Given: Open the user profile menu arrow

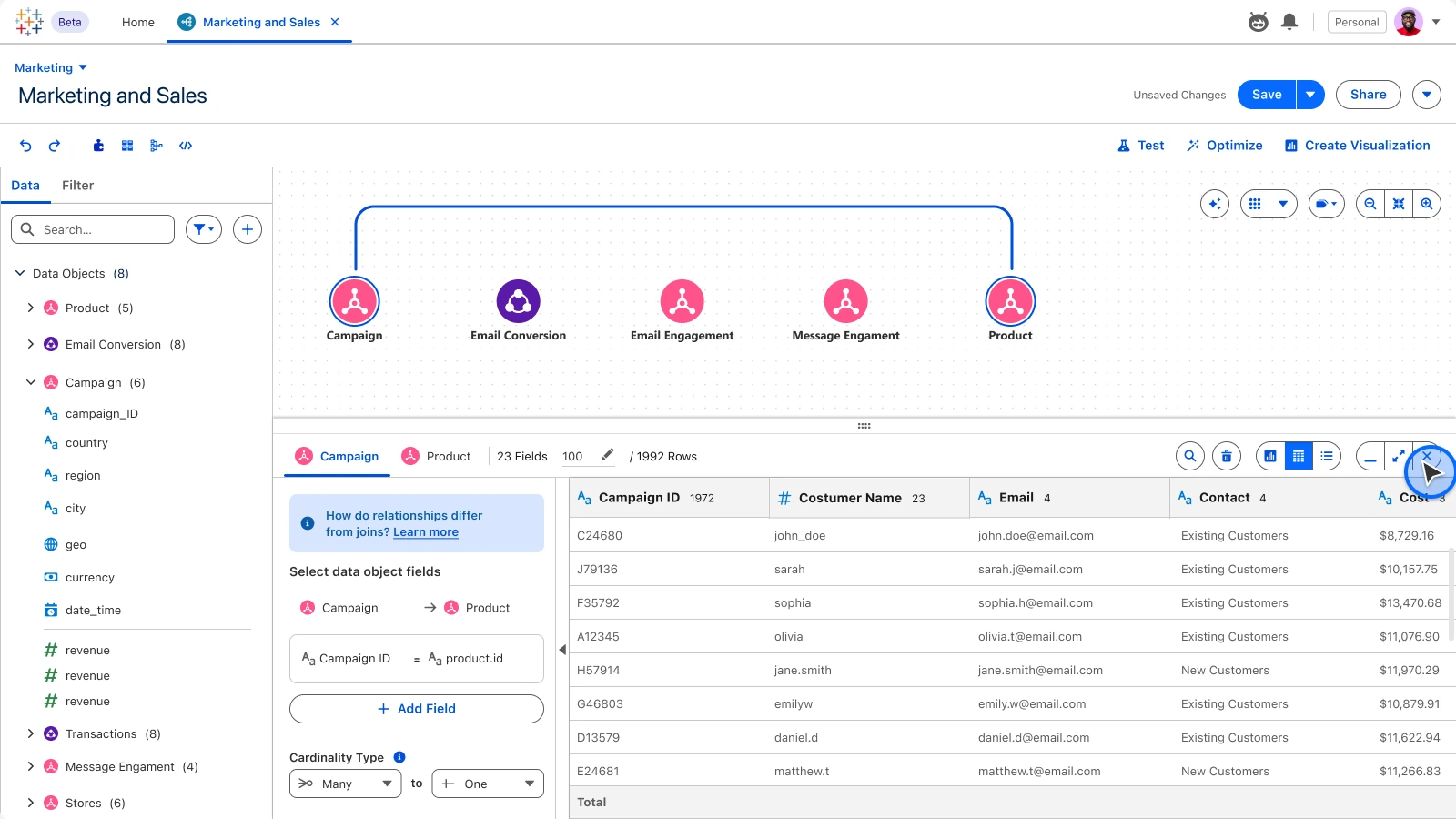Looking at the screenshot, I should click(1436, 22).
